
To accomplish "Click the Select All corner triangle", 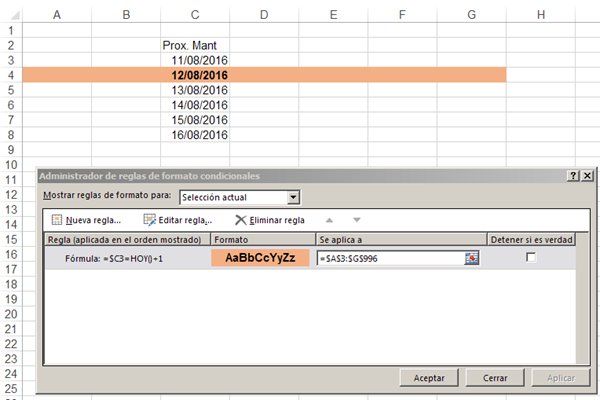I will pyautogui.click(x=14, y=15).
